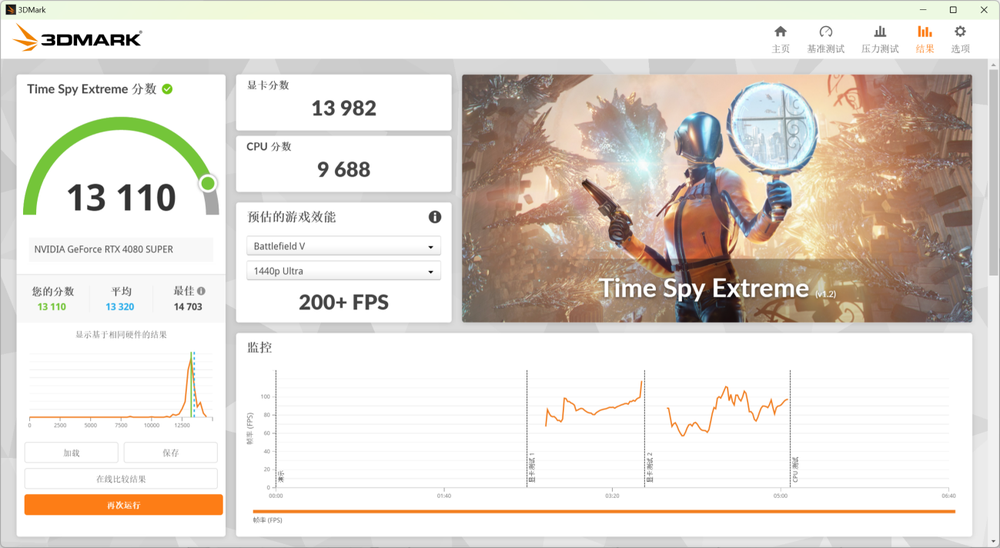Show info for estimated game performance
The width and height of the screenshot is (1000, 548).
(x=434, y=217)
